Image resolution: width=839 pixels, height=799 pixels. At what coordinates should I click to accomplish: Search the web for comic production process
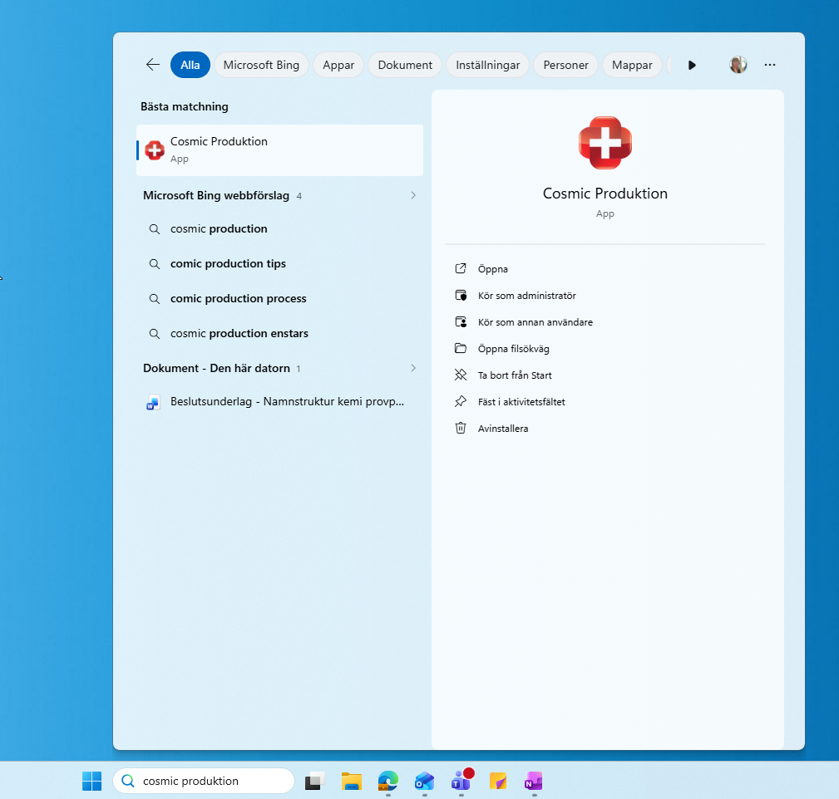(x=279, y=299)
